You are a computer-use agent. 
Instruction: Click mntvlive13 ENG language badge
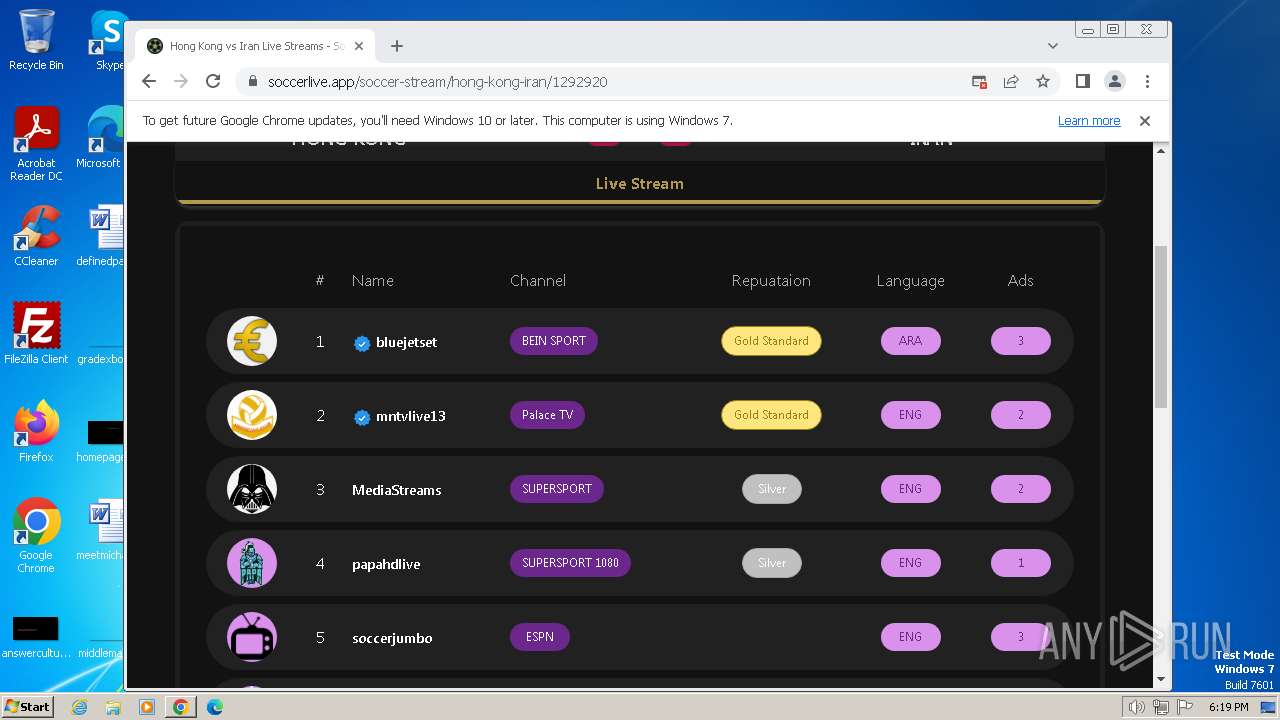click(x=910, y=415)
